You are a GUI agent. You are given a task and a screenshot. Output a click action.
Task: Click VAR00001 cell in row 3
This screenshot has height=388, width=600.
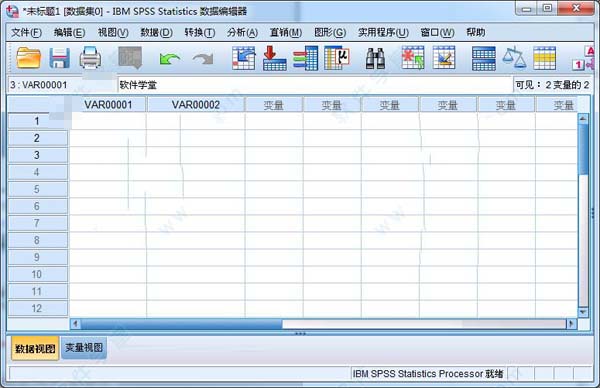pyautogui.click(x=108, y=155)
